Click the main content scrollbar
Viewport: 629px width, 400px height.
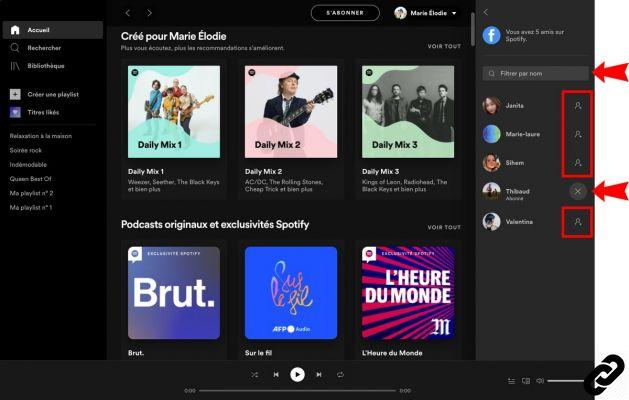point(473,29)
